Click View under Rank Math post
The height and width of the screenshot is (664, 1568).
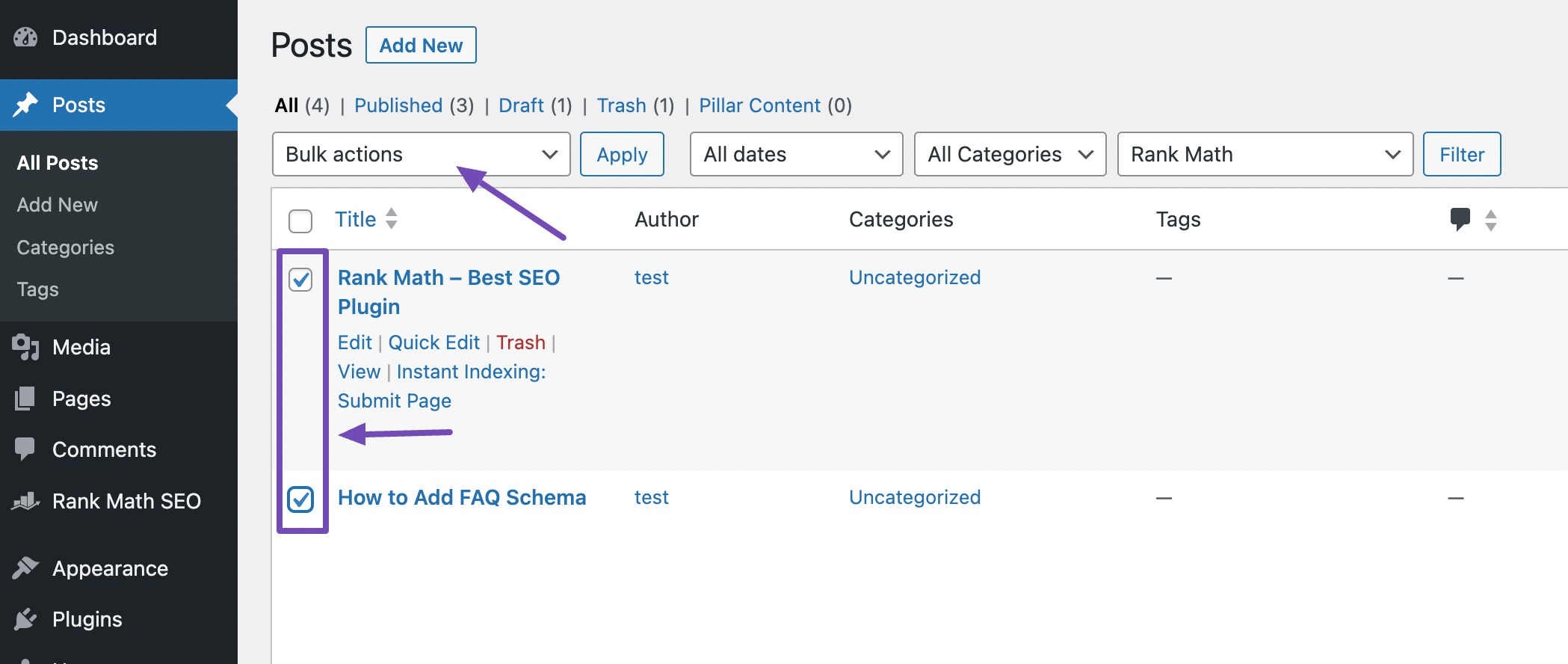point(359,372)
